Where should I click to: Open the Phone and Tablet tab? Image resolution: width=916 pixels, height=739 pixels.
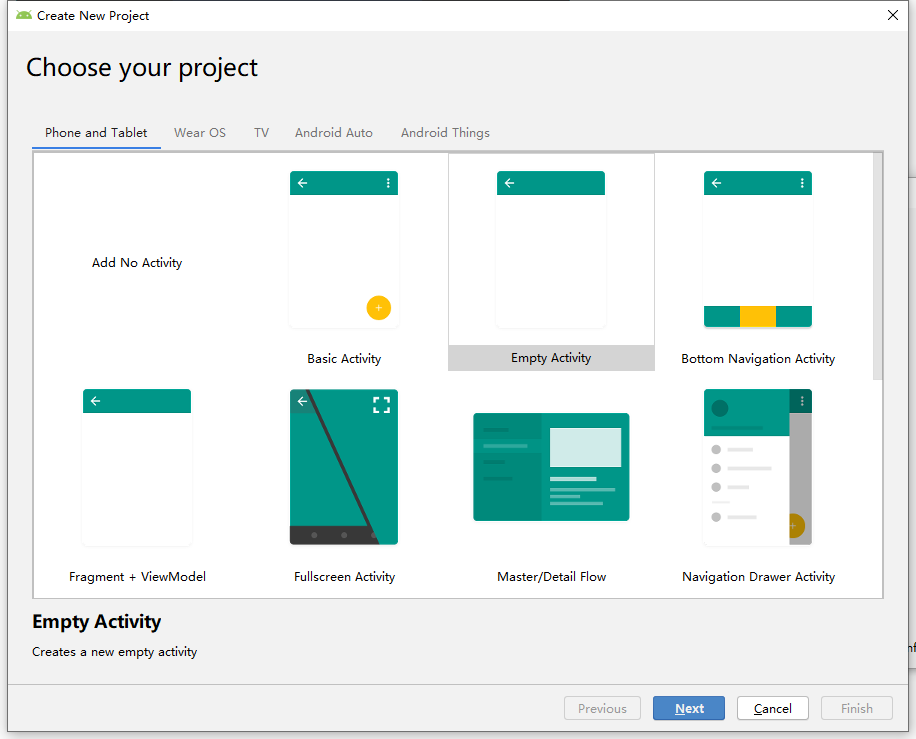pyautogui.click(x=96, y=133)
